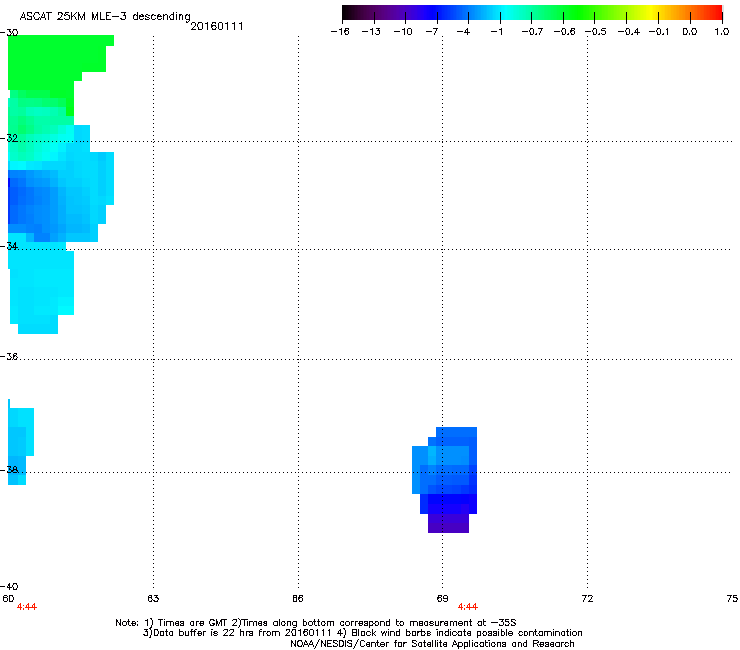Click the colorbar label 1.0
The image size is (740, 650).
pos(722,32)
